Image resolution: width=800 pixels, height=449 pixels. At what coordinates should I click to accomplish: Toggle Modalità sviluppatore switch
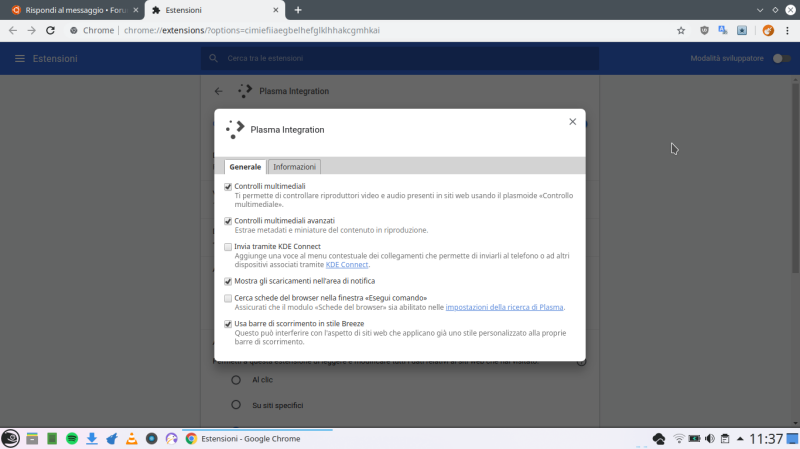(x=781, y=58)
